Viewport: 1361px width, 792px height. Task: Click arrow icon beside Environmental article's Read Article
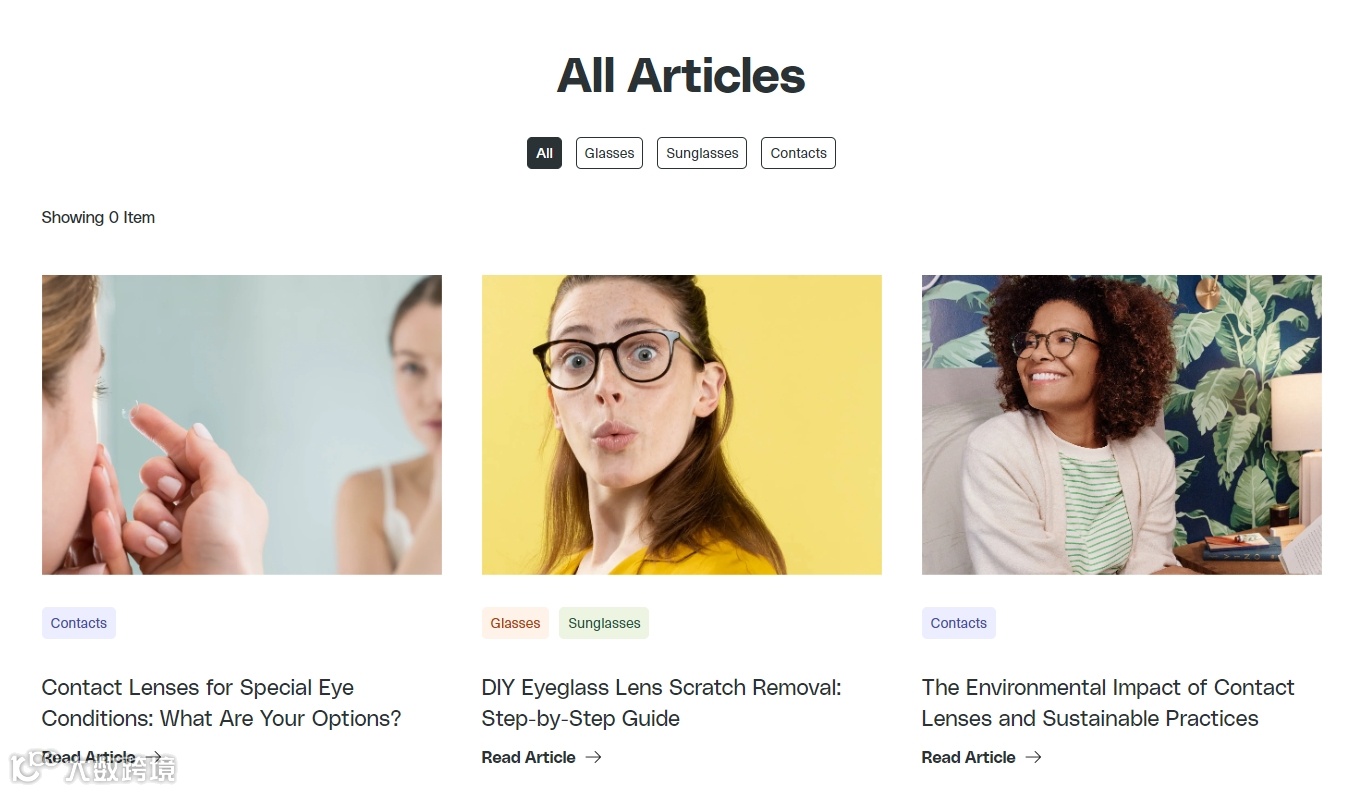[1034, 757]
